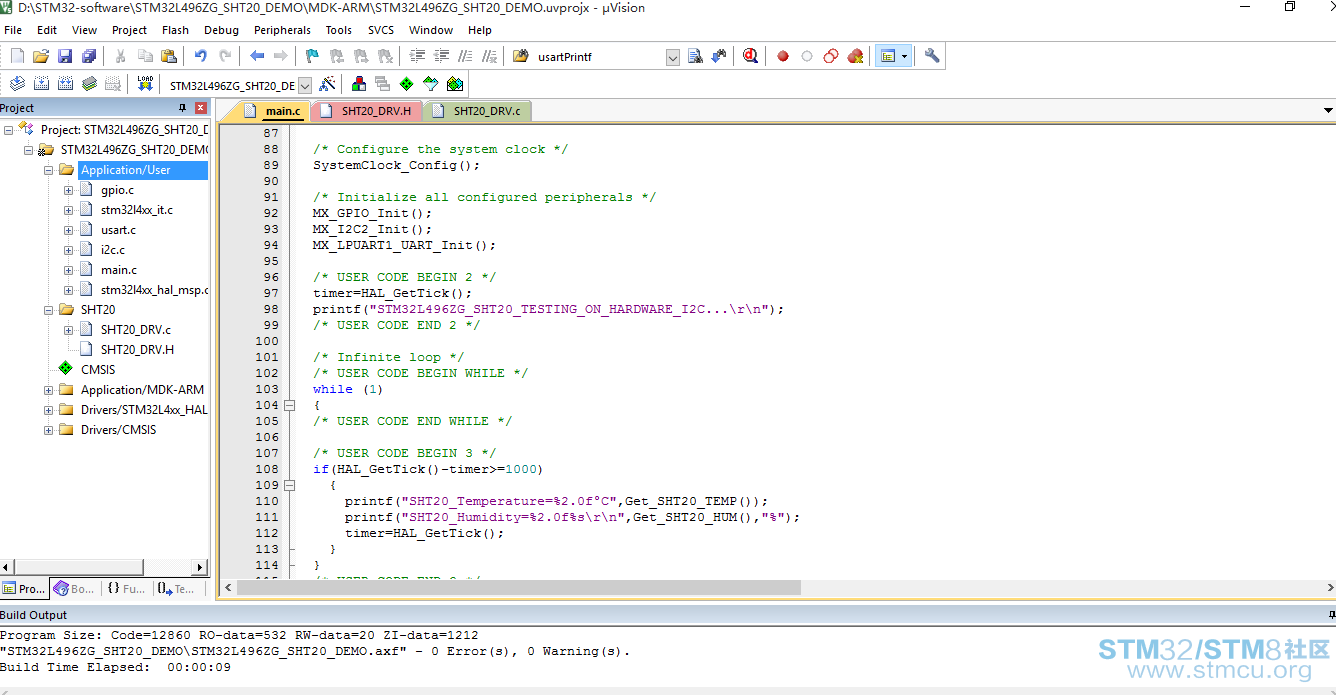This screenshot has width=1336, height=695.
Task: Navigate backwards with blue arrow
Action: [x=257, y=56]
